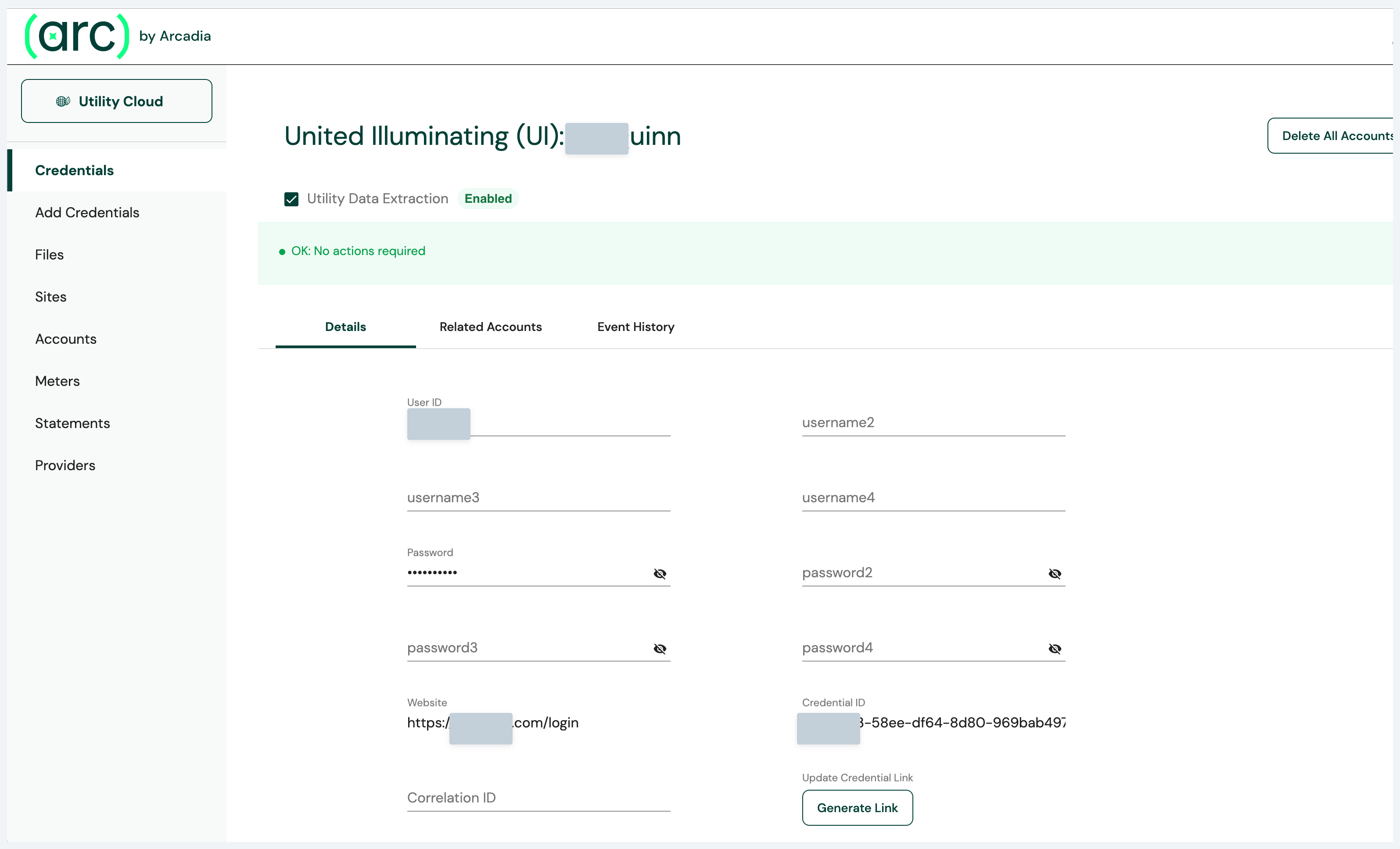Open Add Credentials in the sidebar
The image size is (1400, 849).
click(87, 212)
